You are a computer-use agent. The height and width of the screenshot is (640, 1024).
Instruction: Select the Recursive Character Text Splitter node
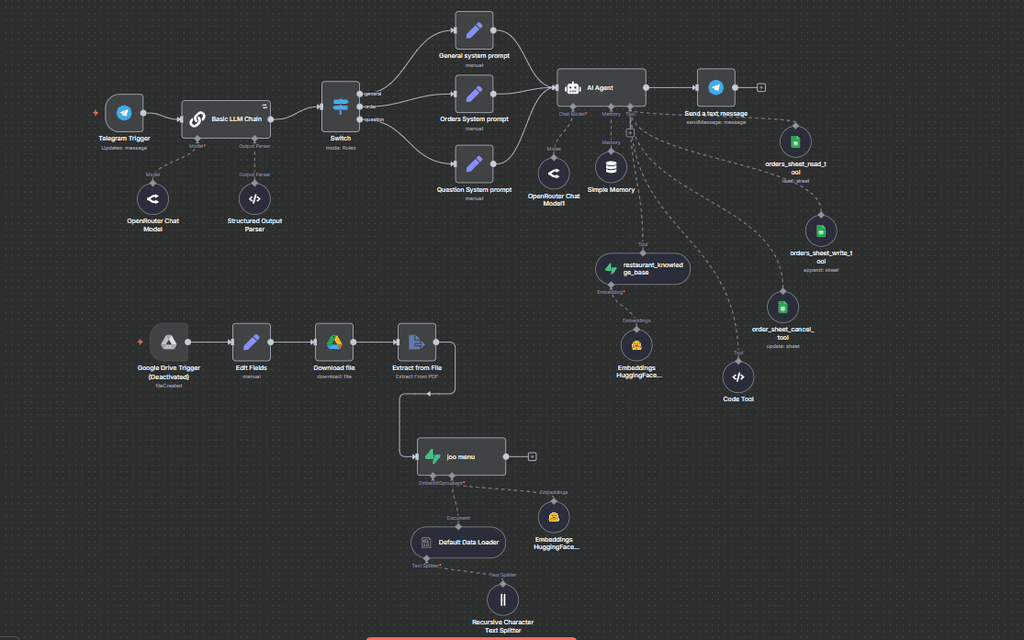click(x=503, y=600)
